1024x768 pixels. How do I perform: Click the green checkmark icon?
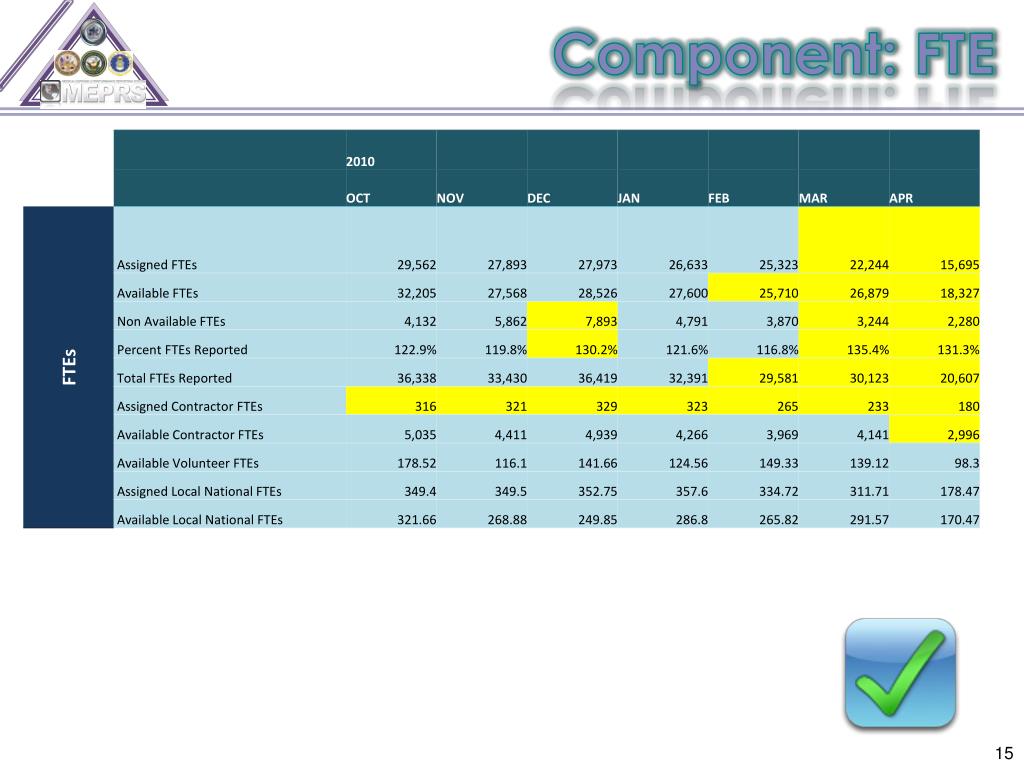(900, 673)
